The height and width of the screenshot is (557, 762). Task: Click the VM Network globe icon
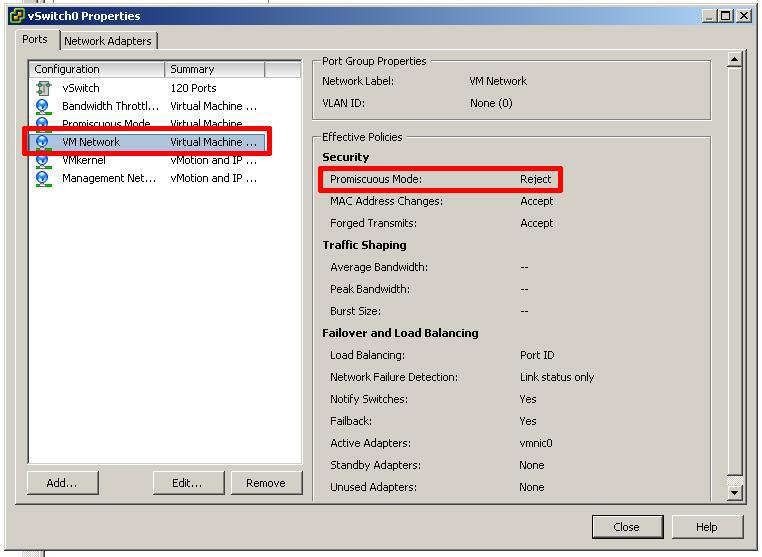[x=43, y=142]
